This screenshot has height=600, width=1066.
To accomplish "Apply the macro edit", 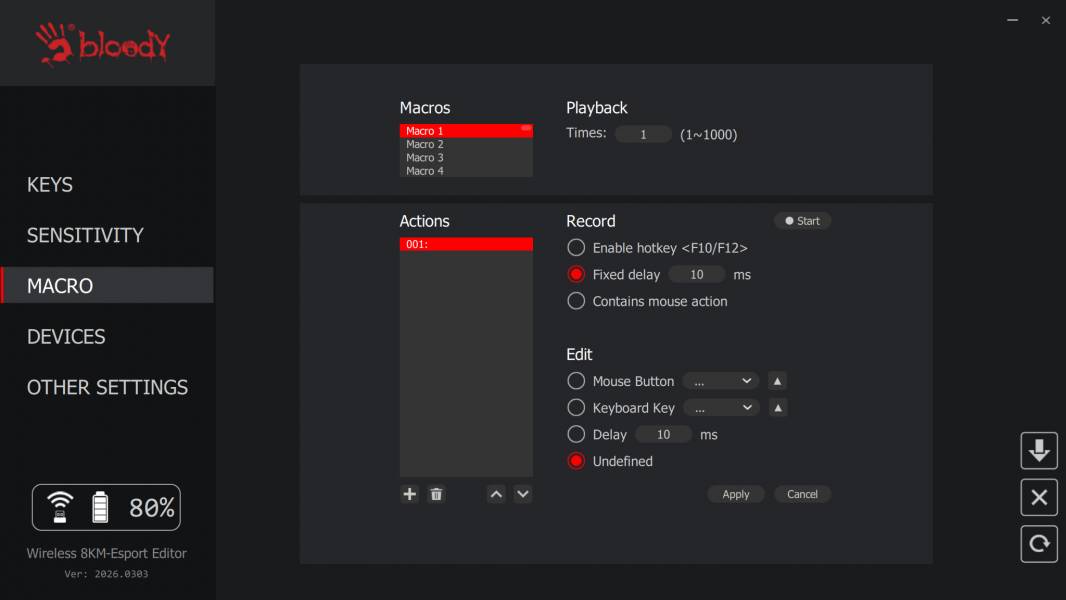I will pyautogui.click(x=736, y=494).
